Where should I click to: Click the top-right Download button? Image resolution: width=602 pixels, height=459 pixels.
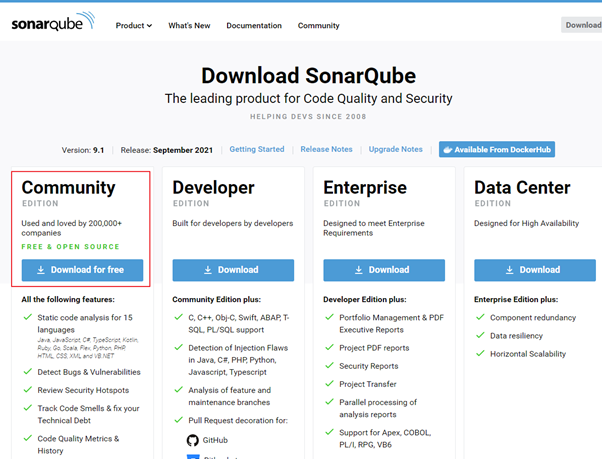(582, 25)
